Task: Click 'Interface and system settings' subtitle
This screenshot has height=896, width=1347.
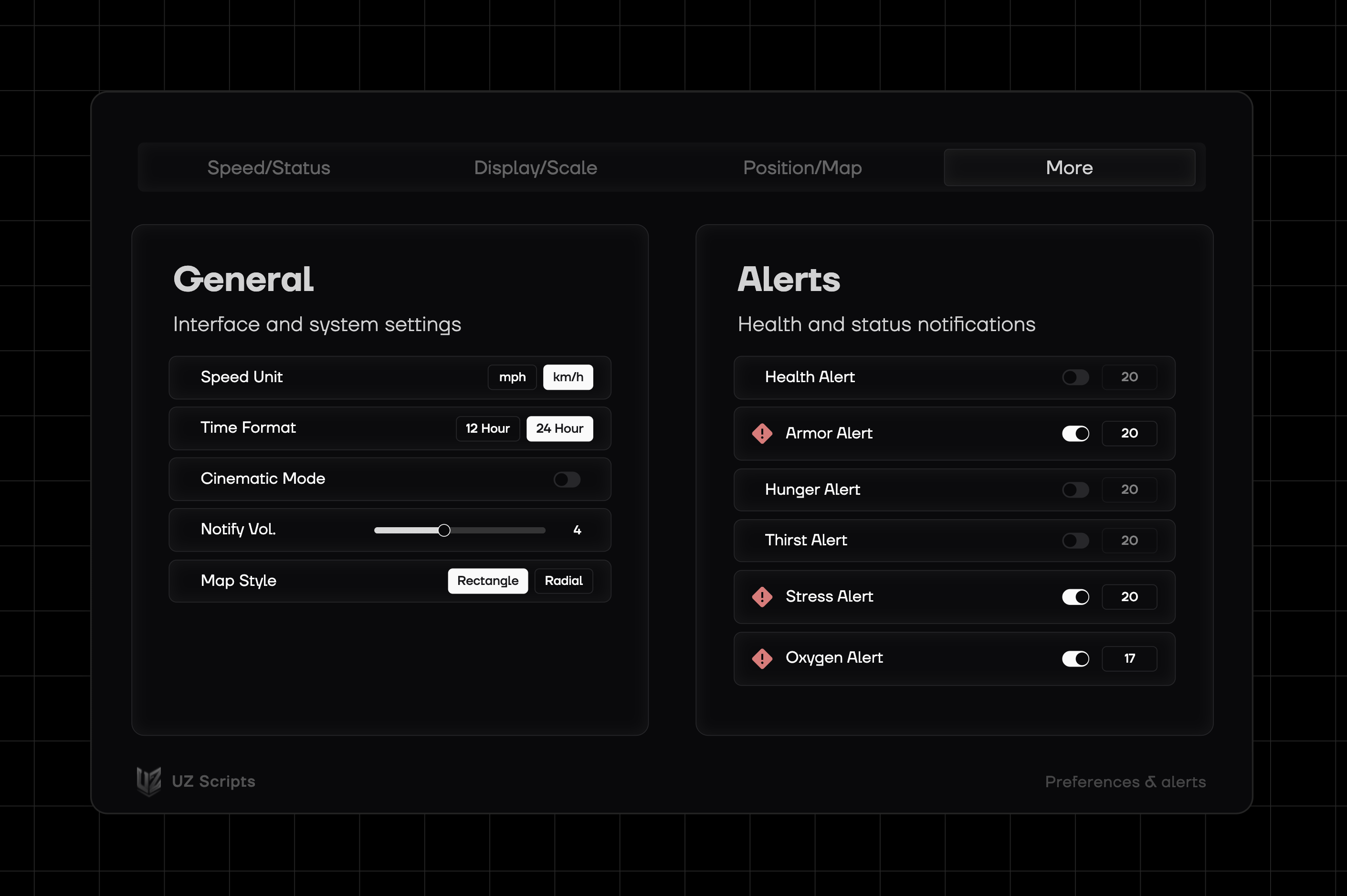Action: tap(317, 324)
